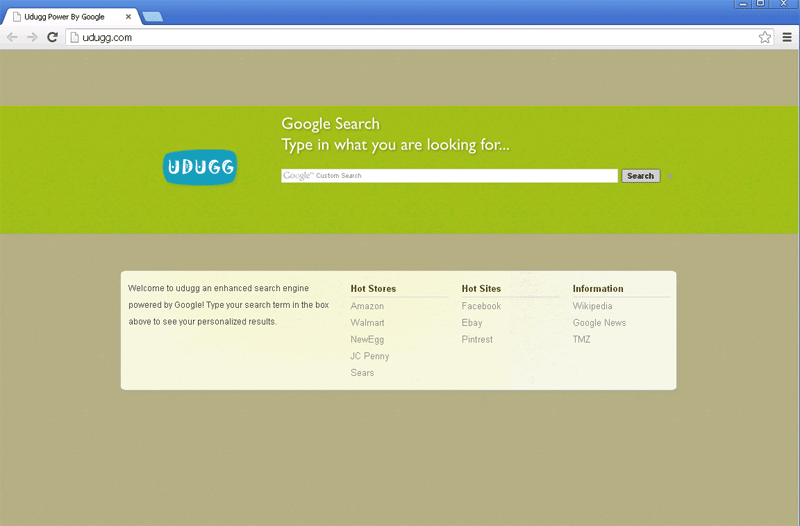Click the address bar showing udugg.com
This screenshot has width=800, height=526.
400,37
